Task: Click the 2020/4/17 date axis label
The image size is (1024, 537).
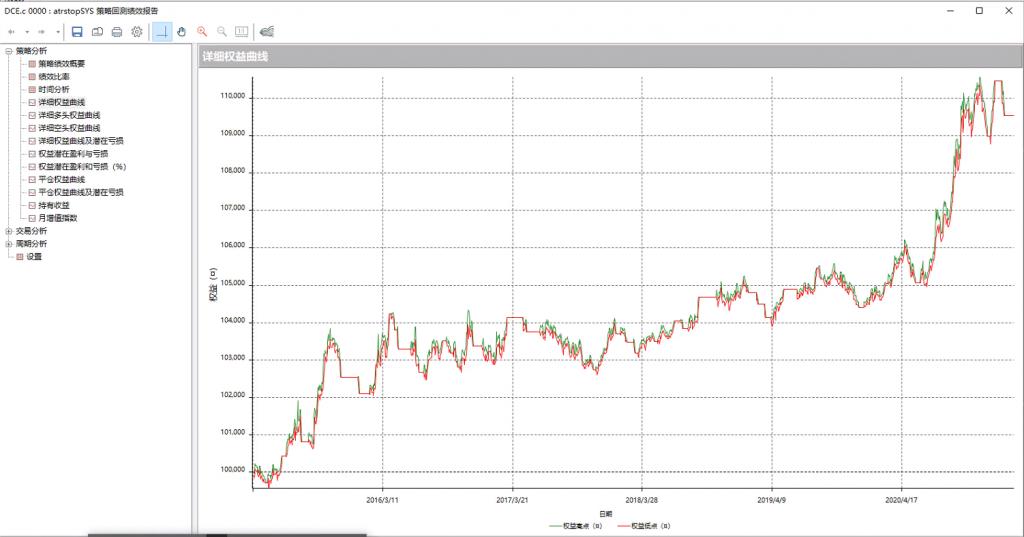Action: [901, 500]
